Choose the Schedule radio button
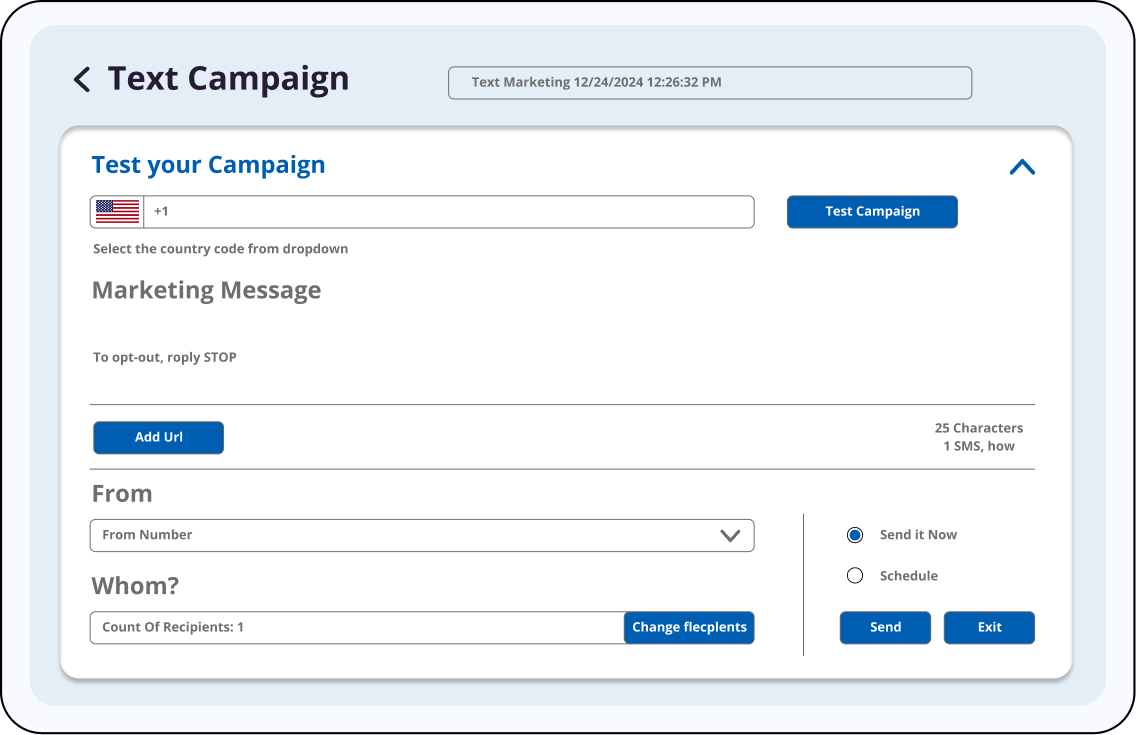 [x=855, y=576]
